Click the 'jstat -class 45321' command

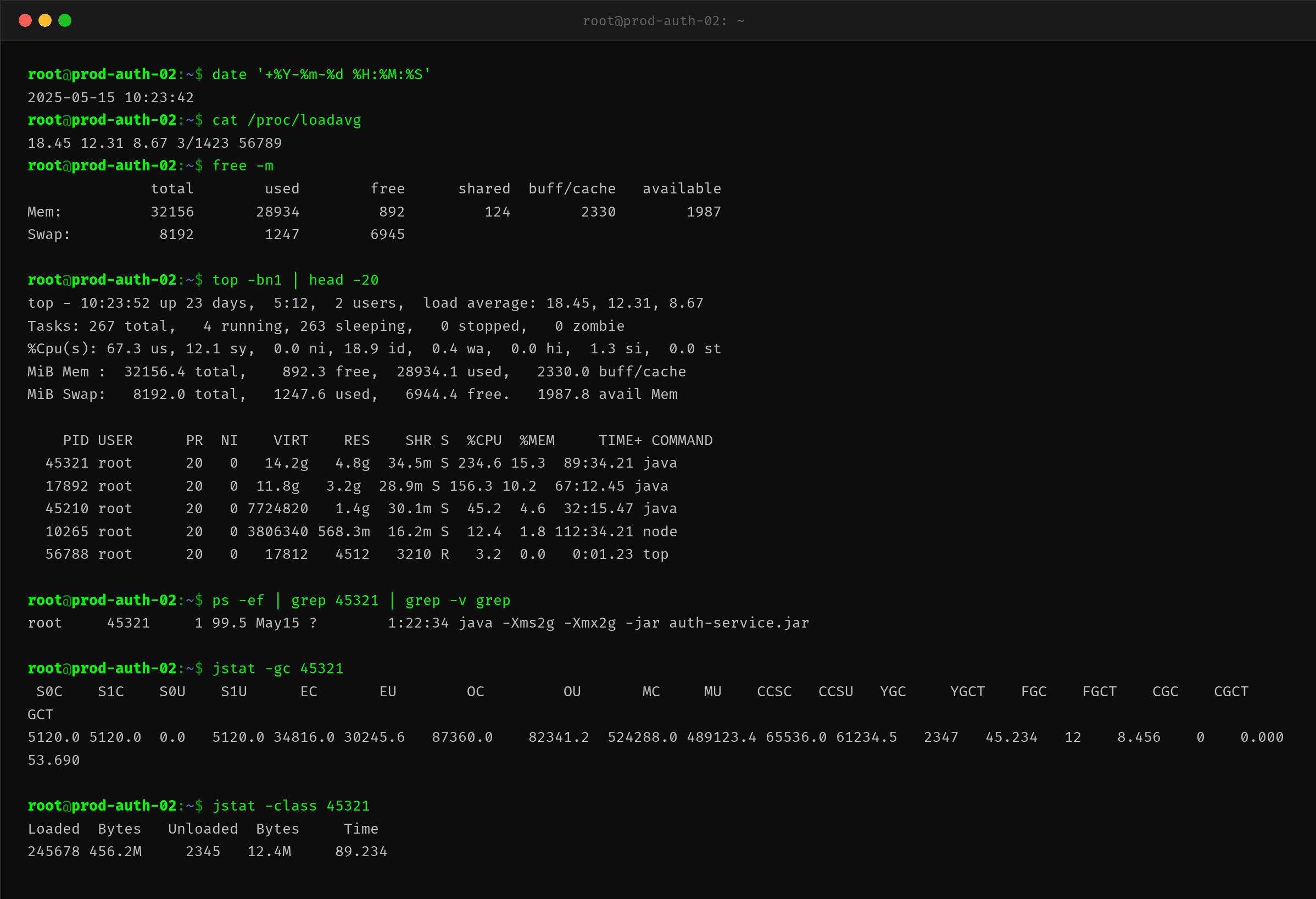click(291, 806)
